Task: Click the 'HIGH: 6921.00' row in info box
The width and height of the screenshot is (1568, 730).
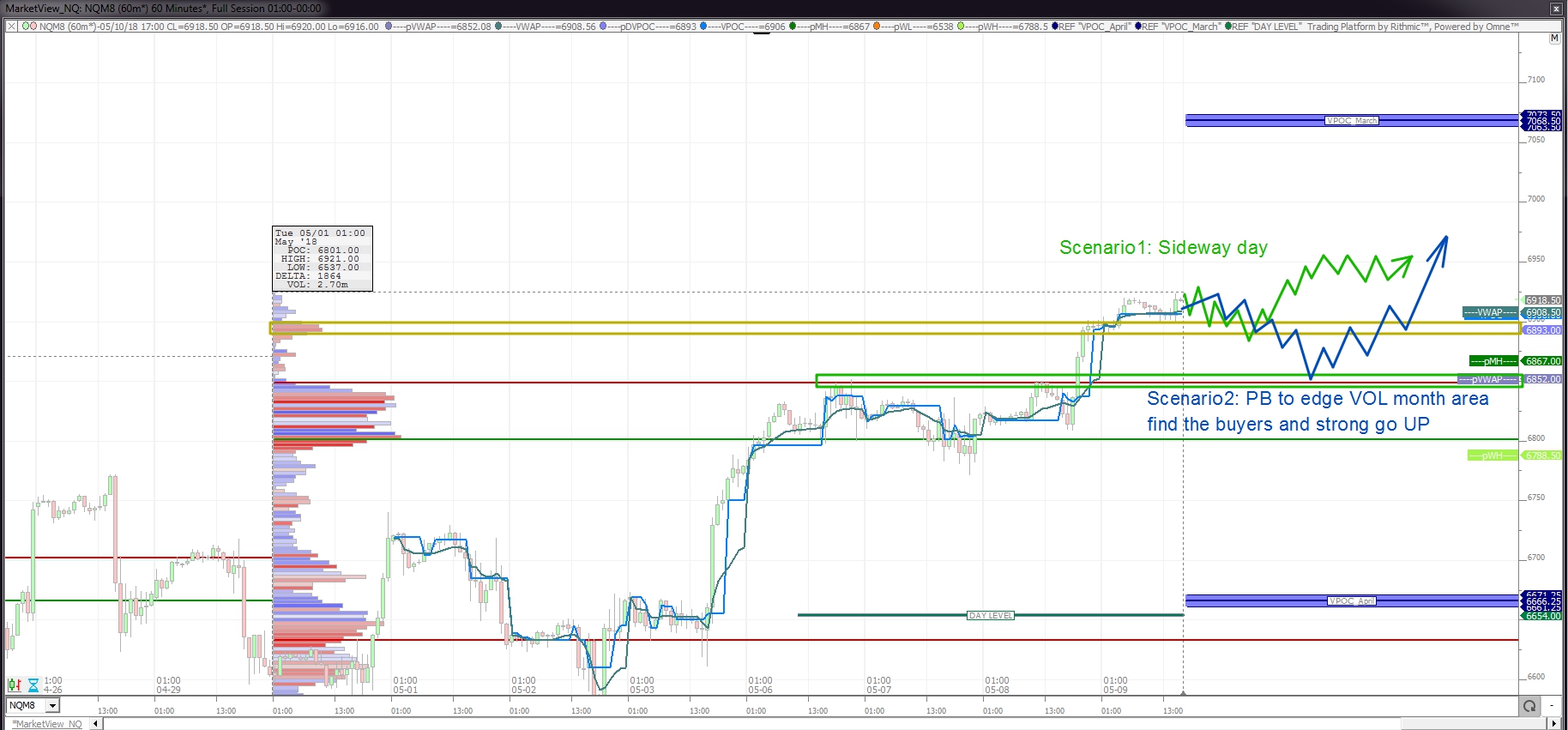Action: coord(321,259)
